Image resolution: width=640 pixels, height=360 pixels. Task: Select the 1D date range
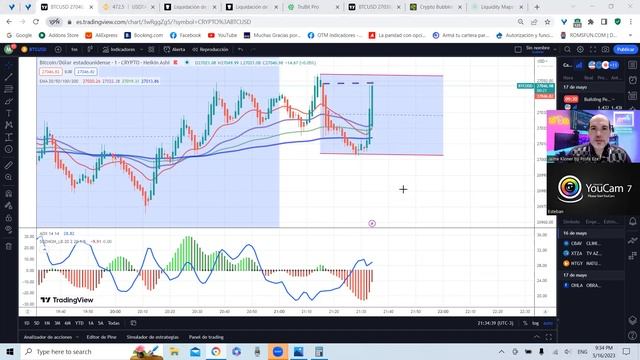(27, 323)
